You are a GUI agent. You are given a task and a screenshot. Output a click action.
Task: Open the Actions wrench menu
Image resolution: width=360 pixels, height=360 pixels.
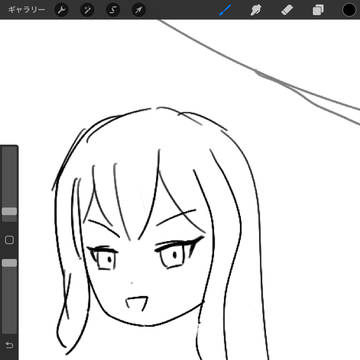click(61, 10)
